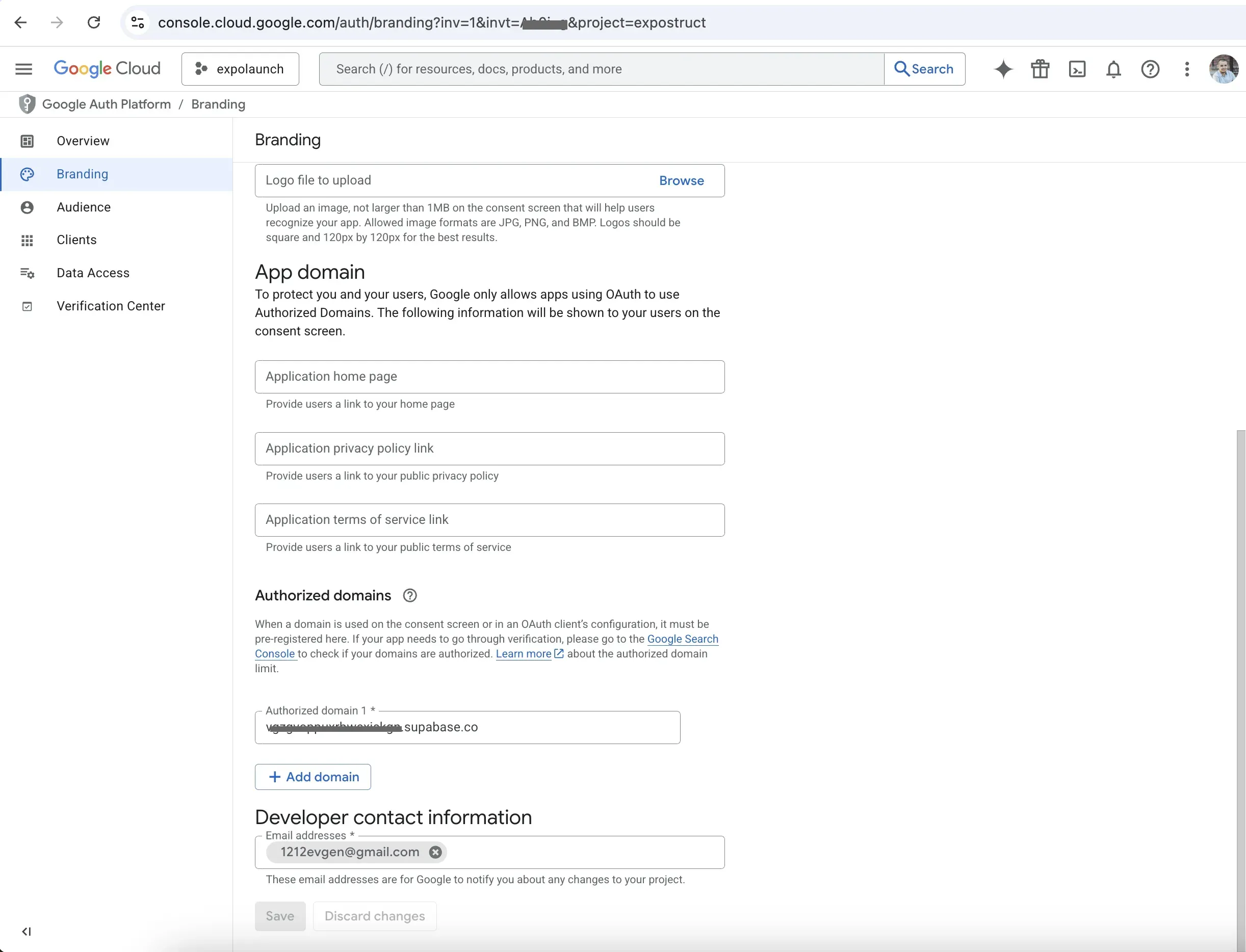Click the Google Auth Platform shield icon
Image resolution: width=1246 pixels, height=952 pixels.
point(27,104)
